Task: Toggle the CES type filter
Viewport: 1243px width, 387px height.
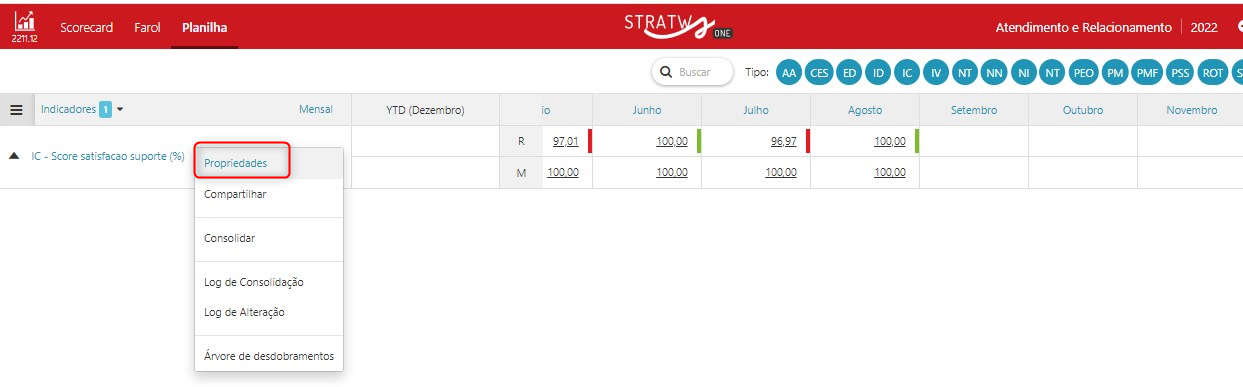Action: click(819, 73)
